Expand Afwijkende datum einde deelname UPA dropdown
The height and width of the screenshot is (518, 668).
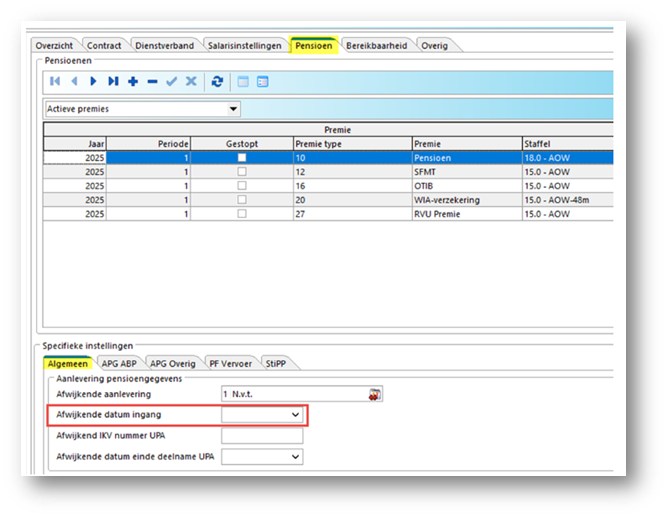(295, 457)
